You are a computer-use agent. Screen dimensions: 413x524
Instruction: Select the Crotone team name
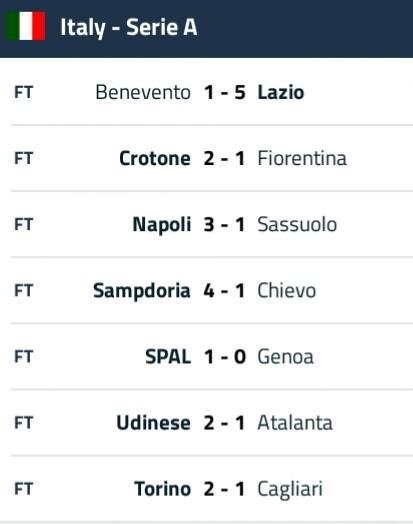point(155,158)
